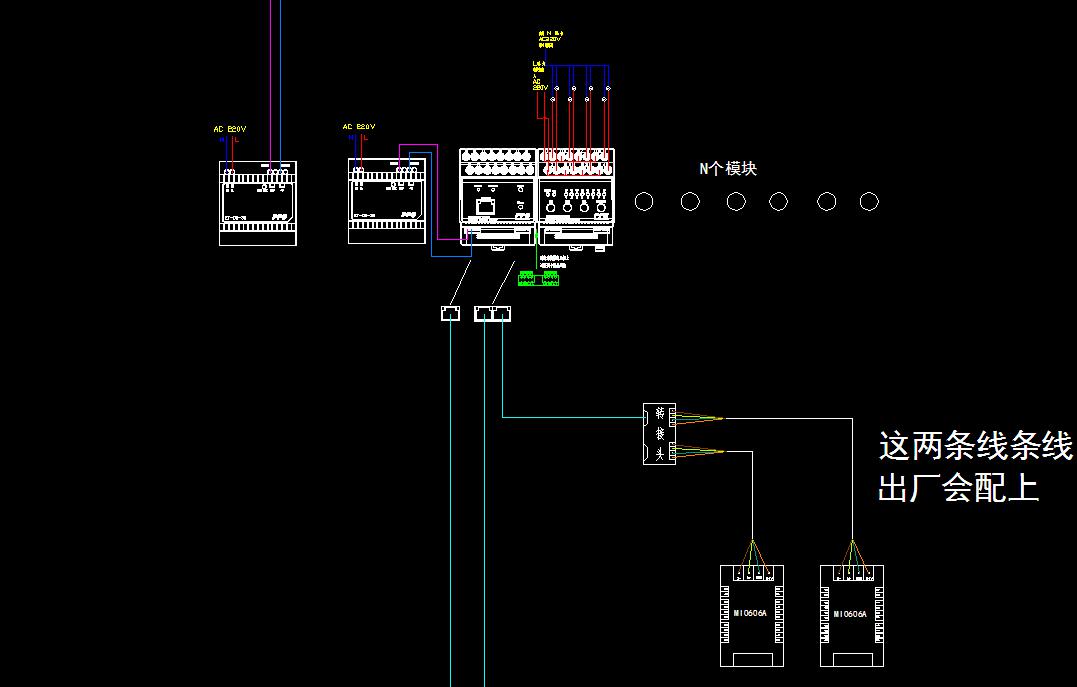Select the 这两条线条线 annotation text
1077x687 pixels.
tap(974, 445)
